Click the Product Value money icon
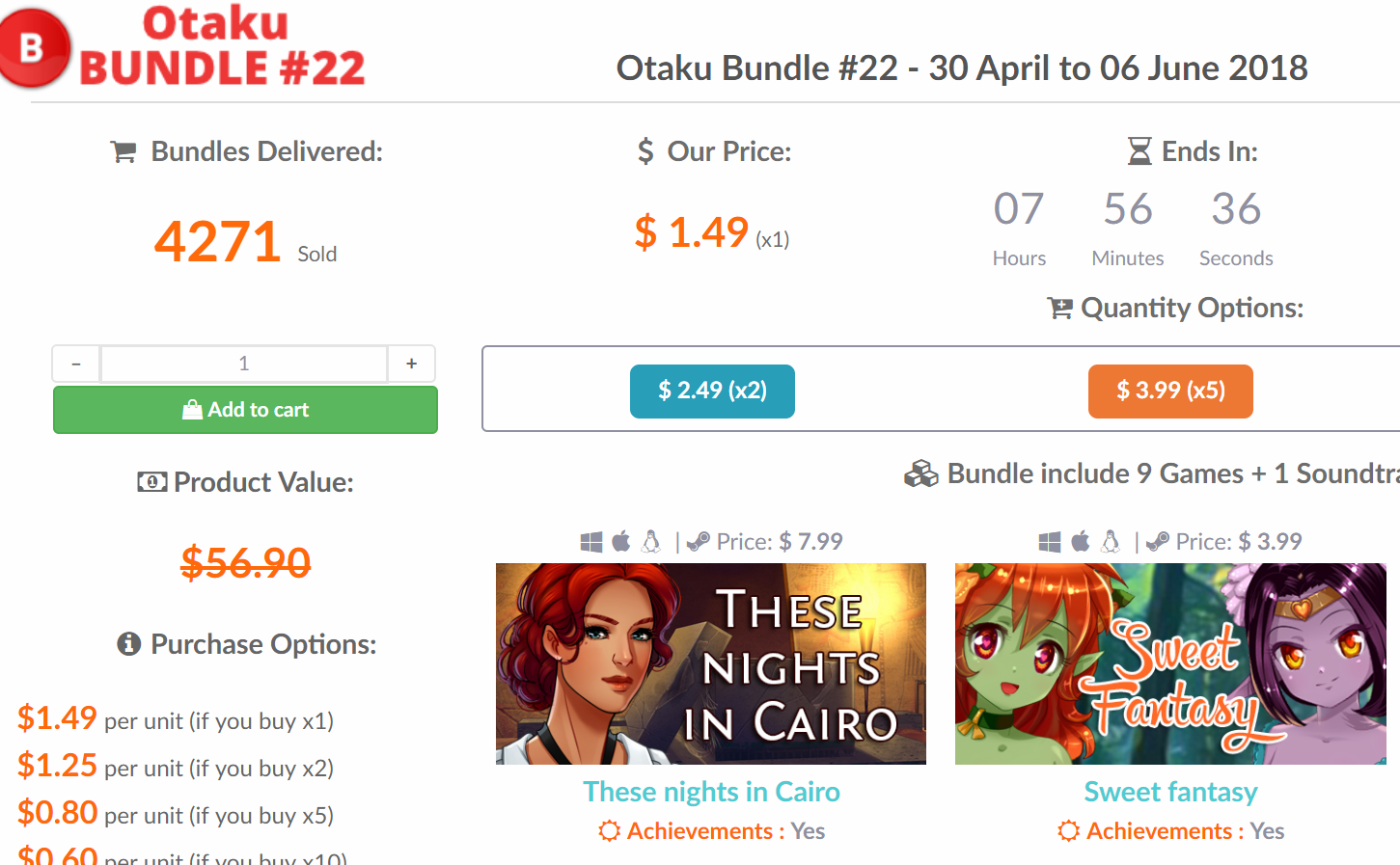 151,482
